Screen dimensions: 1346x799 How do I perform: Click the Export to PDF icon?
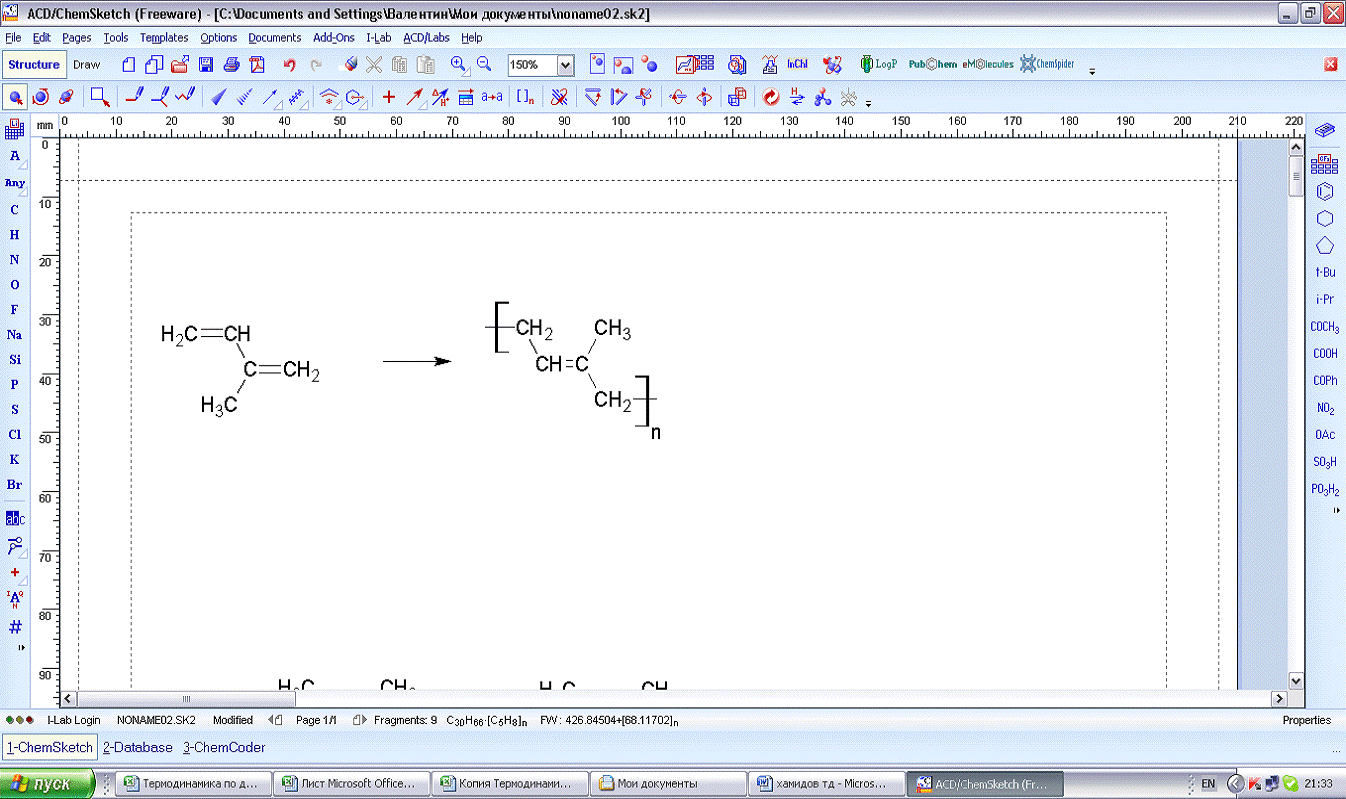pos(257,65)
